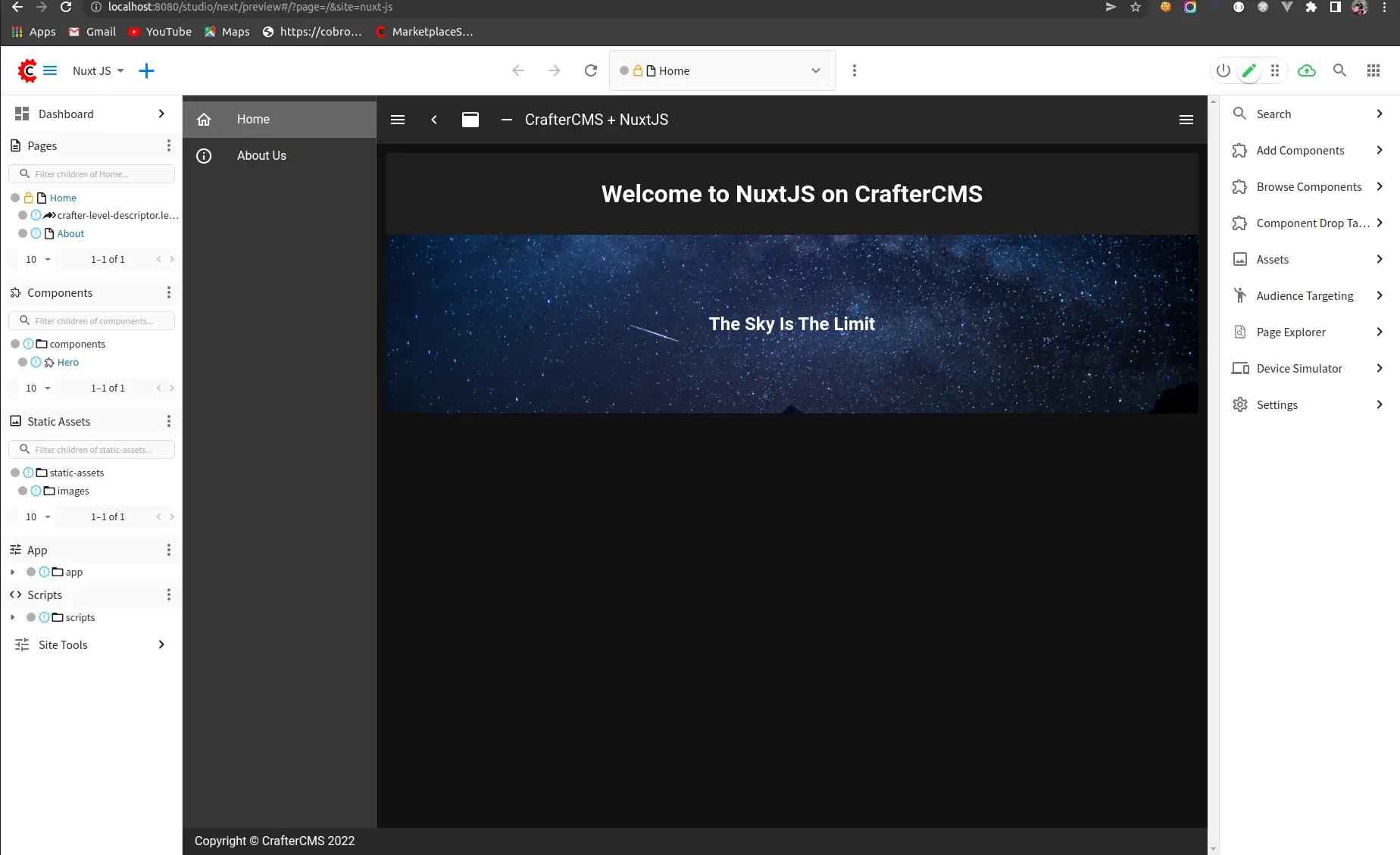Open the Nuxt JS site dropdown
1400x855 pixels.
coord(98,70)
